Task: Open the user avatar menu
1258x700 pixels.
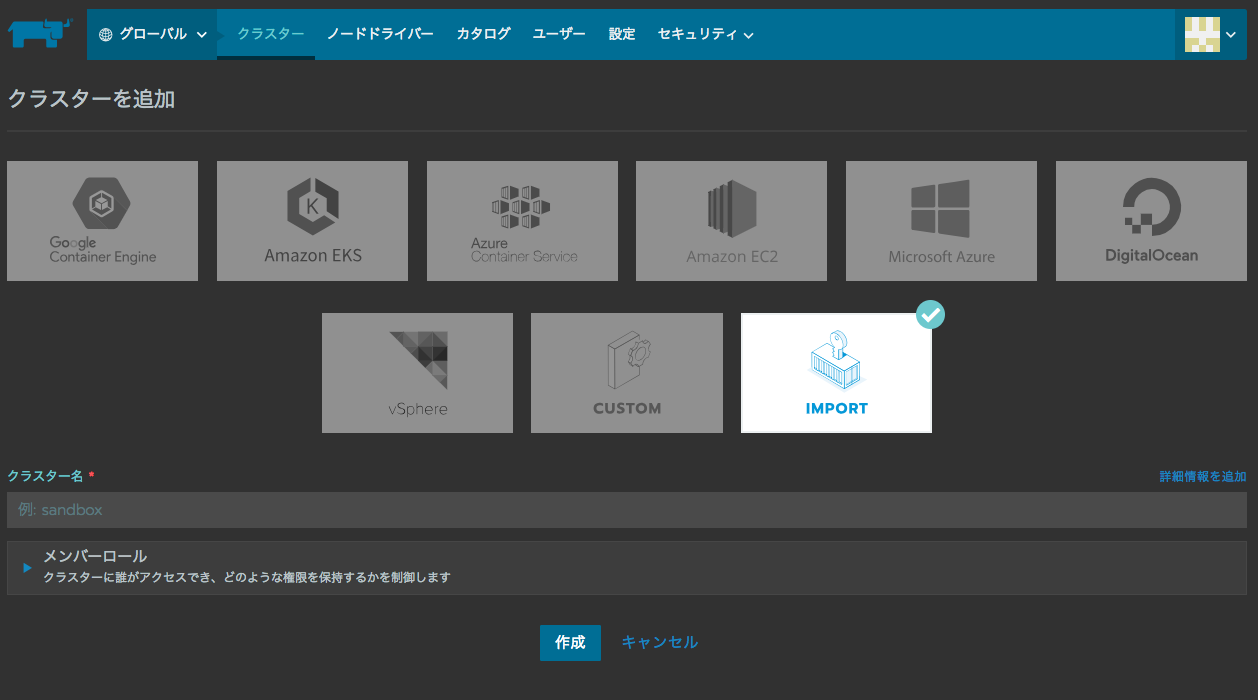Action: (1210, 34)
